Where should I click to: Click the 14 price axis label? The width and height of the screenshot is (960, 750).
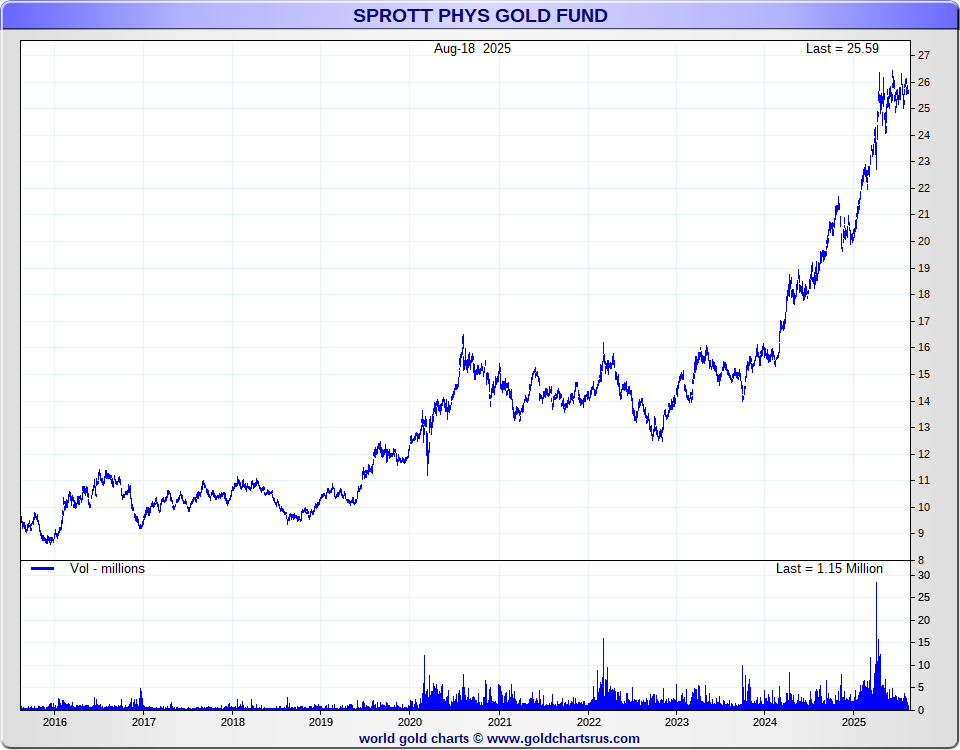[x=924, y=400]
